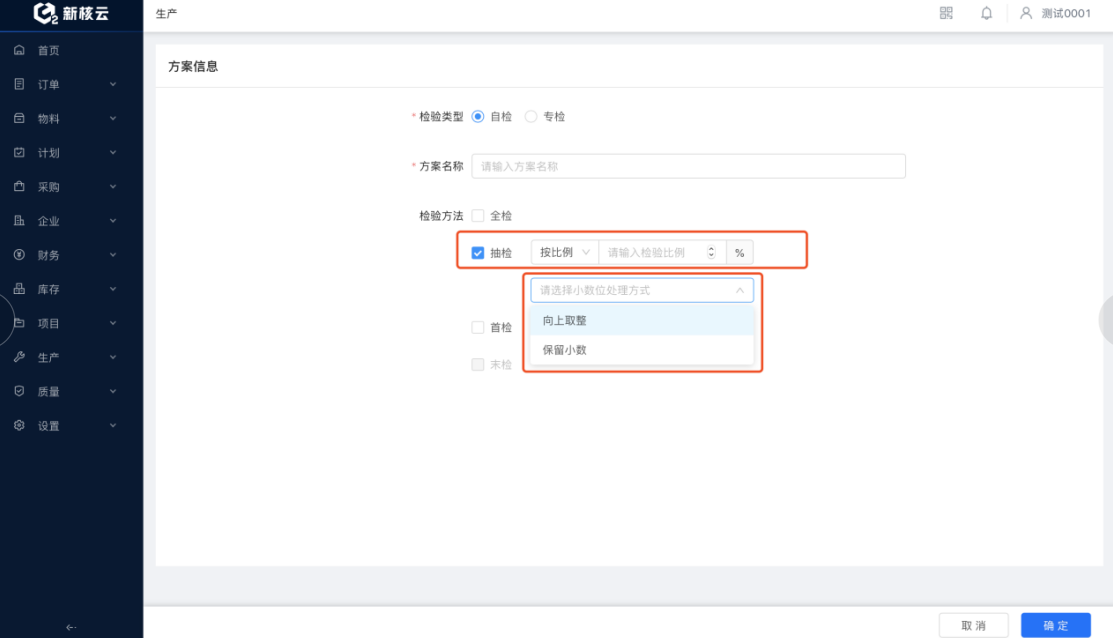Click the 确定 button
This screenshot has width=1113, height=638.
1056,625
